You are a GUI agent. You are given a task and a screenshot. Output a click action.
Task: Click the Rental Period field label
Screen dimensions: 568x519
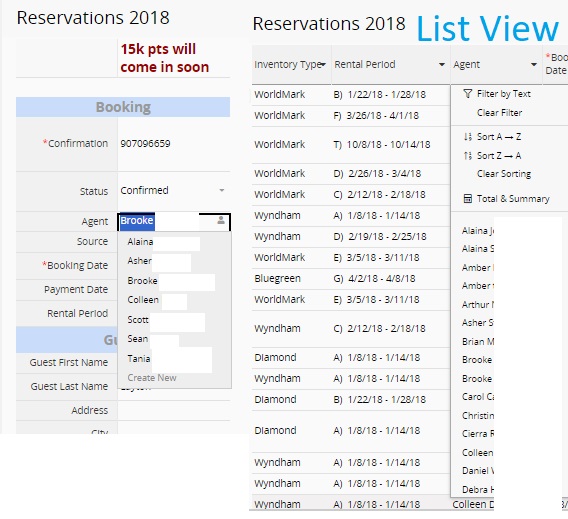point(78,313)
